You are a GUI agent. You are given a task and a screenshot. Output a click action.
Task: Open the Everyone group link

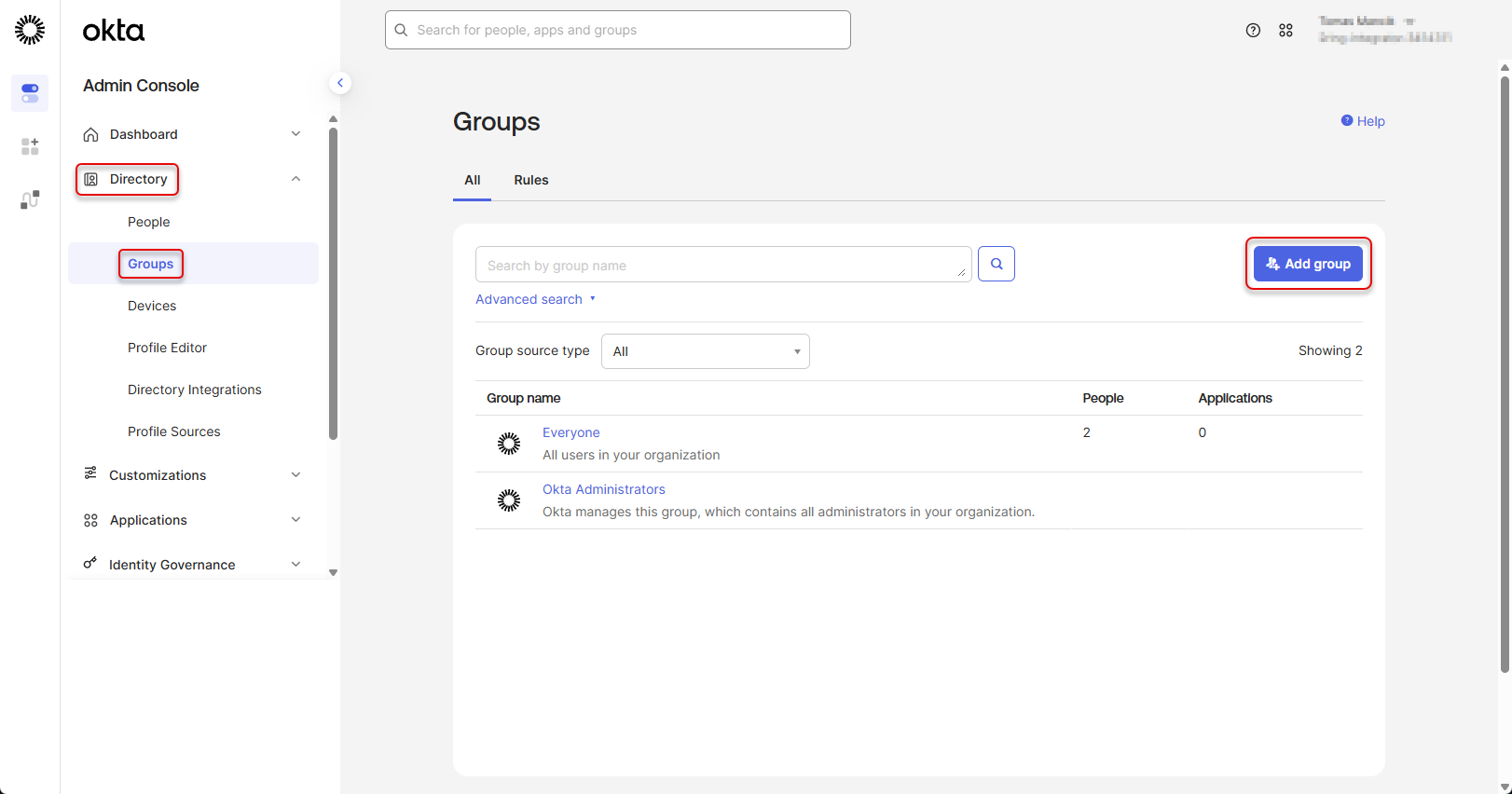570,432
